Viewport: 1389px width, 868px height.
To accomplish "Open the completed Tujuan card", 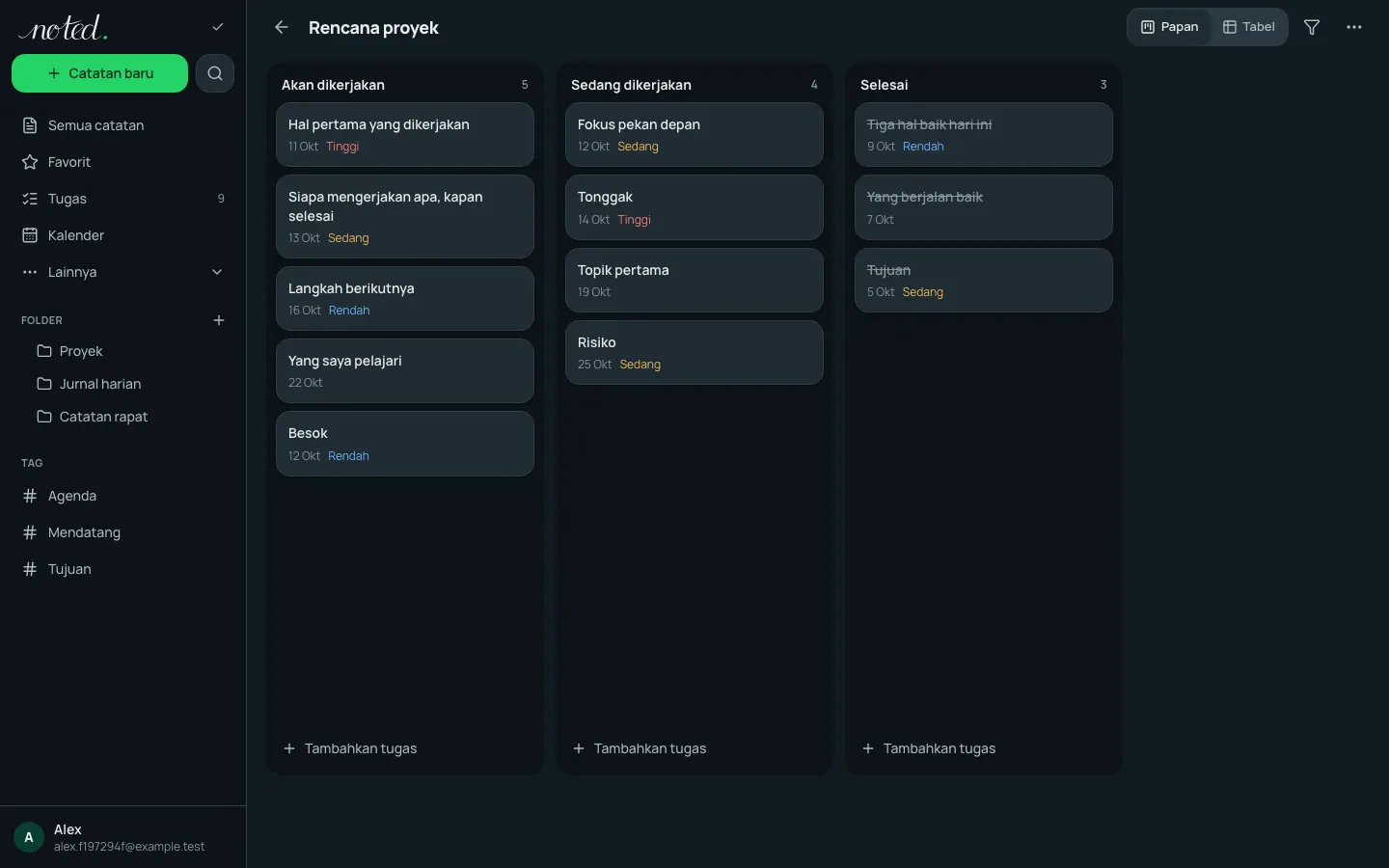I will [x=984, y=281].
